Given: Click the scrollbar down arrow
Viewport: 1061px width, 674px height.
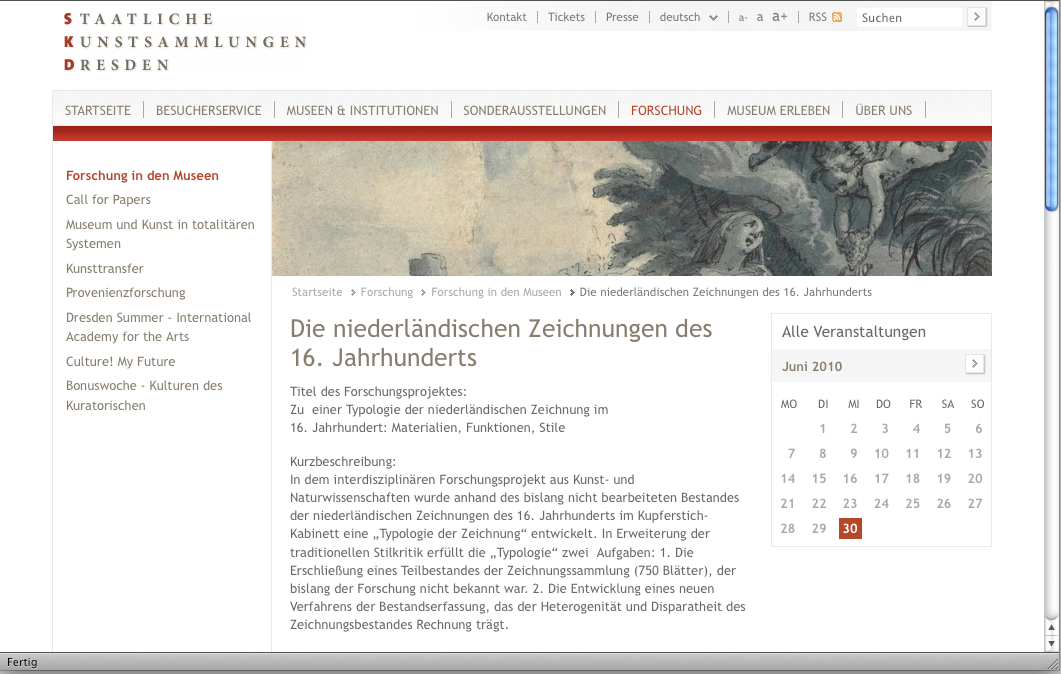Looking at the screenshot, I should pyautogui.click(x=1051, y=644).
